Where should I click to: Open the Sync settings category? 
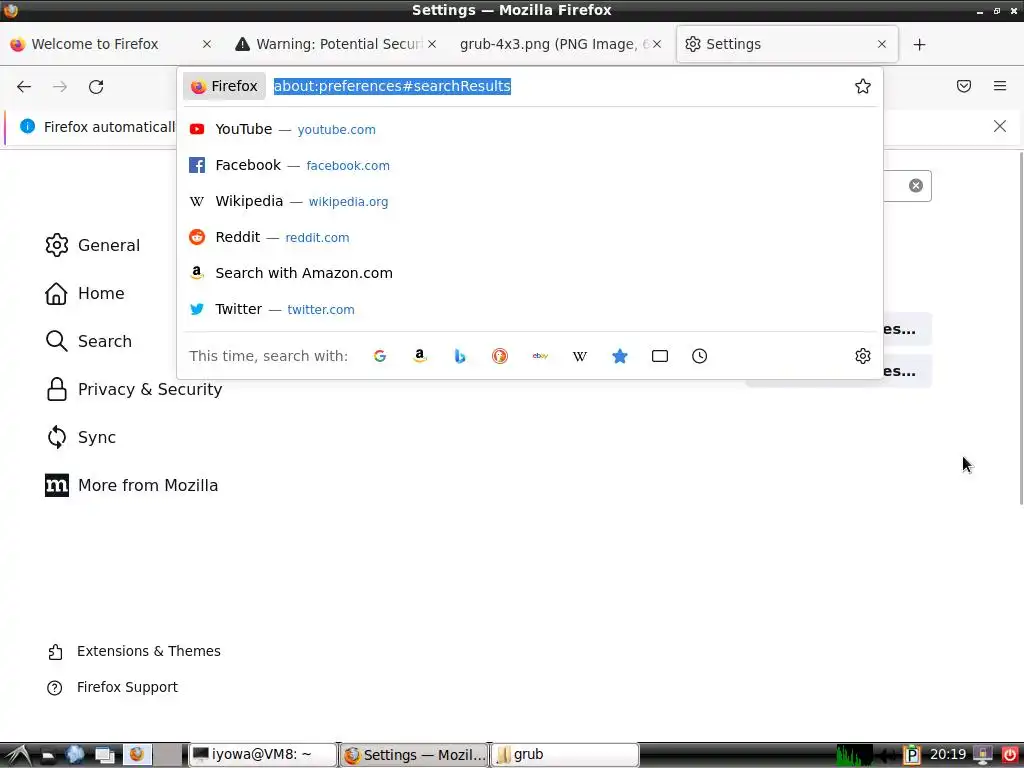(81, 437)
